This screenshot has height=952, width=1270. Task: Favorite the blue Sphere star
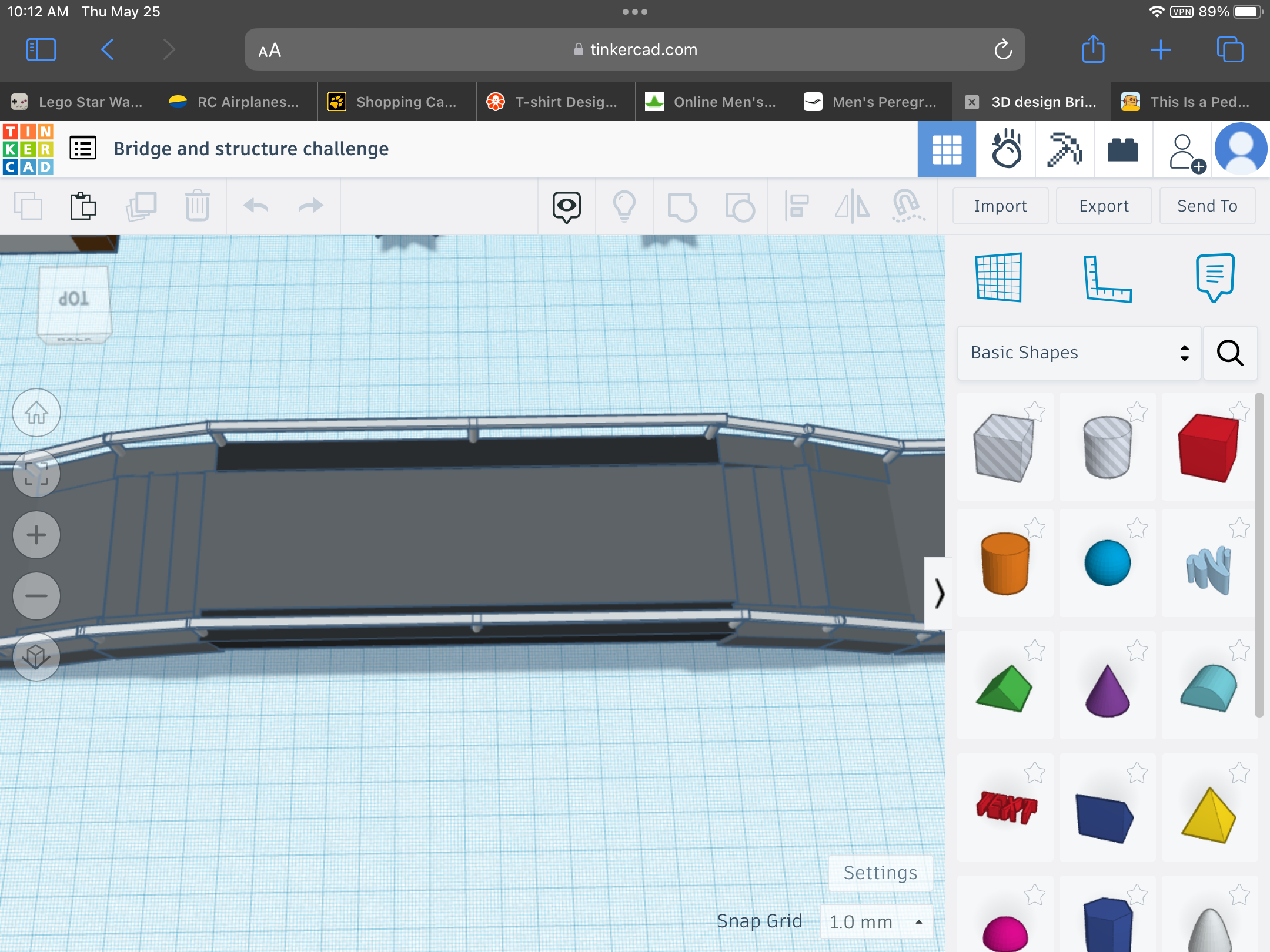1137,527
